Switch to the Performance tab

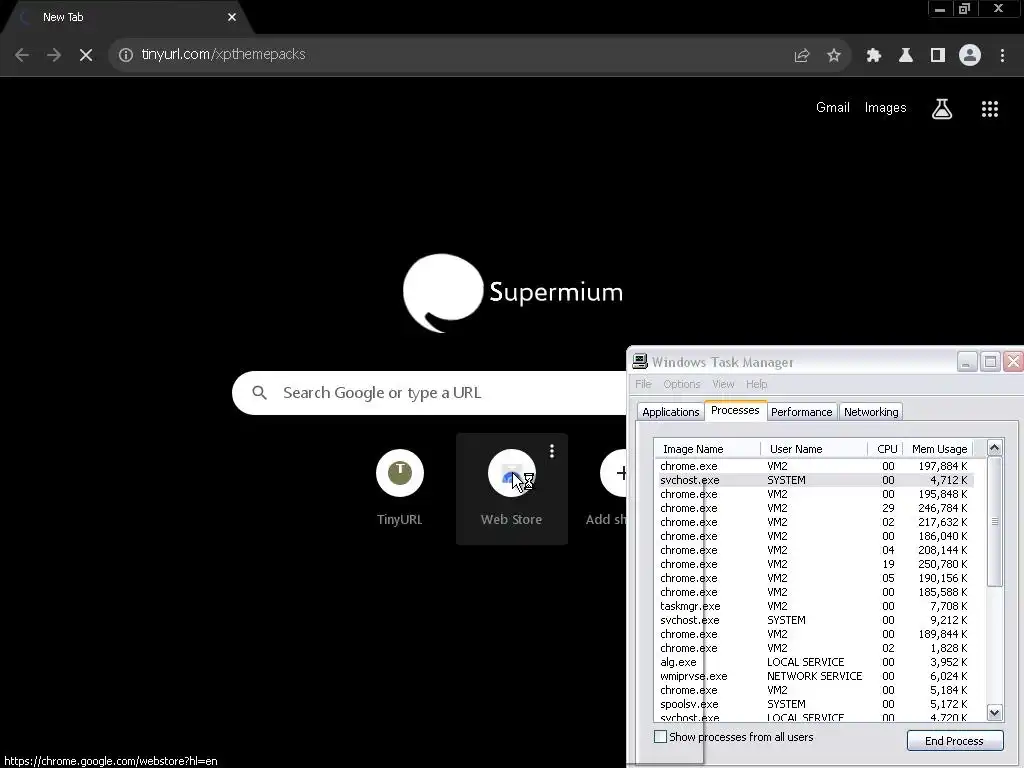click(801, 412)
